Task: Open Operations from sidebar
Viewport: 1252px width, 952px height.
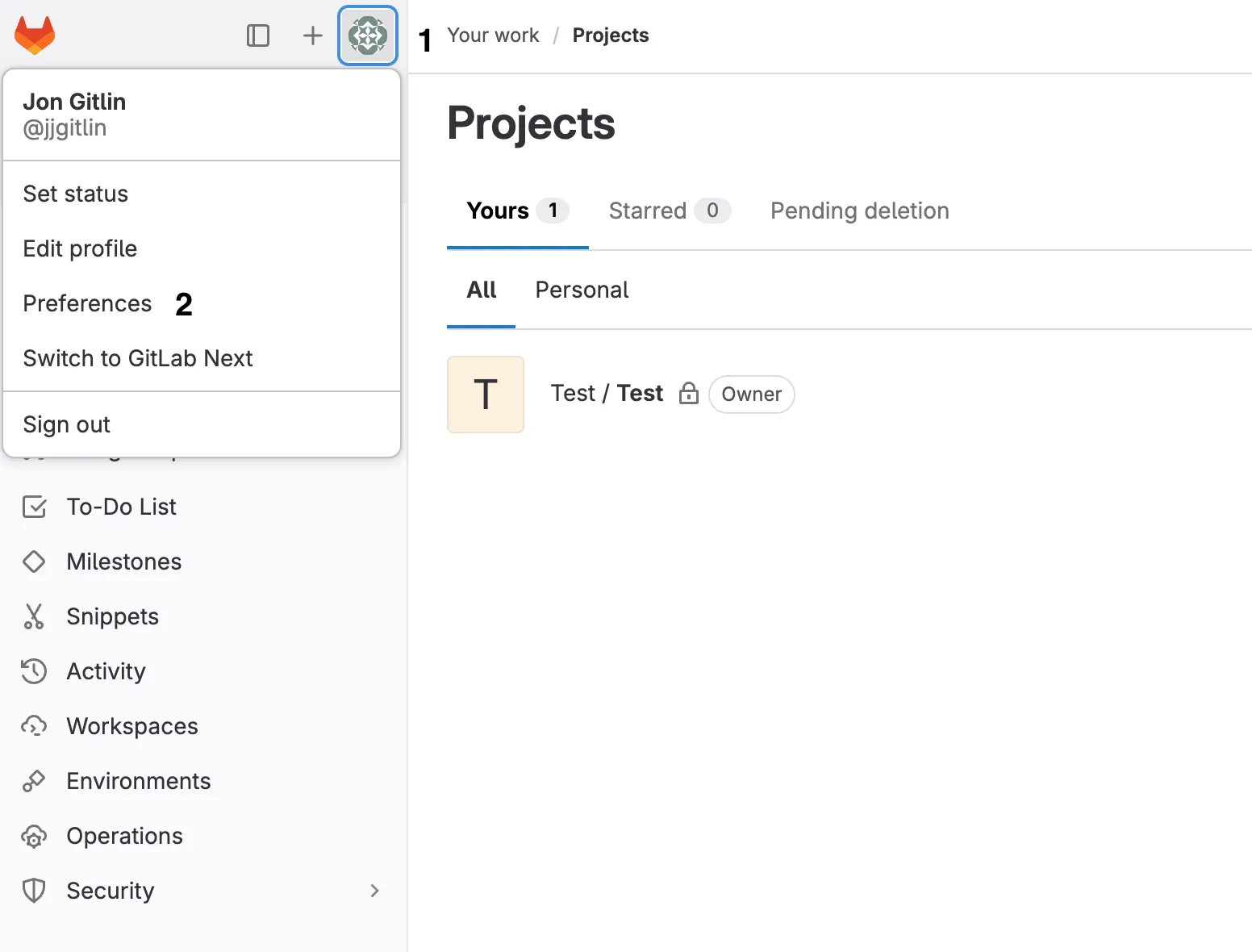Action: [203, 836]
